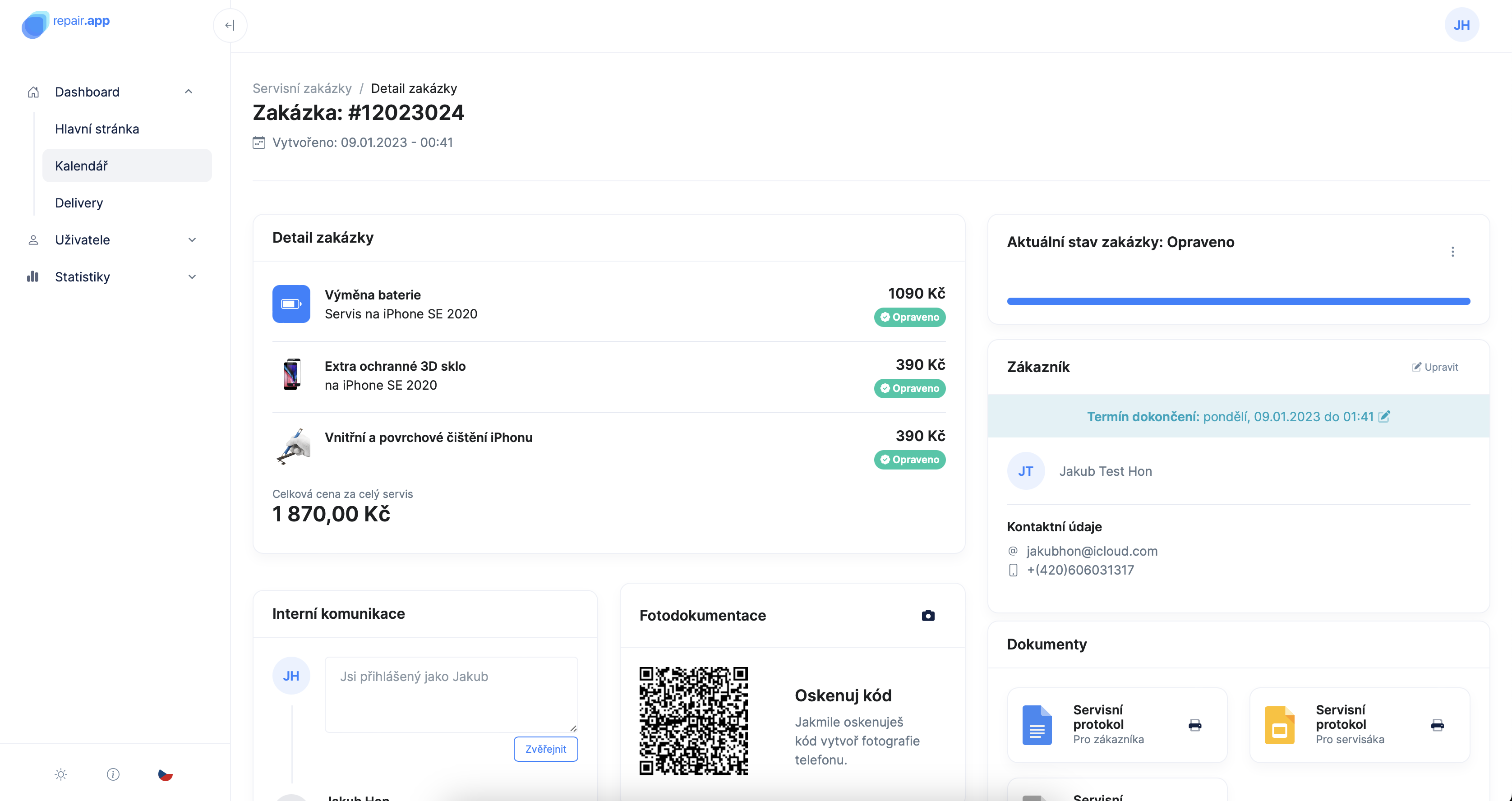Click the Opraveno badge for čištění iPhonu
1512x801 pixels.
pyautogui.click(x=909, y=460)
